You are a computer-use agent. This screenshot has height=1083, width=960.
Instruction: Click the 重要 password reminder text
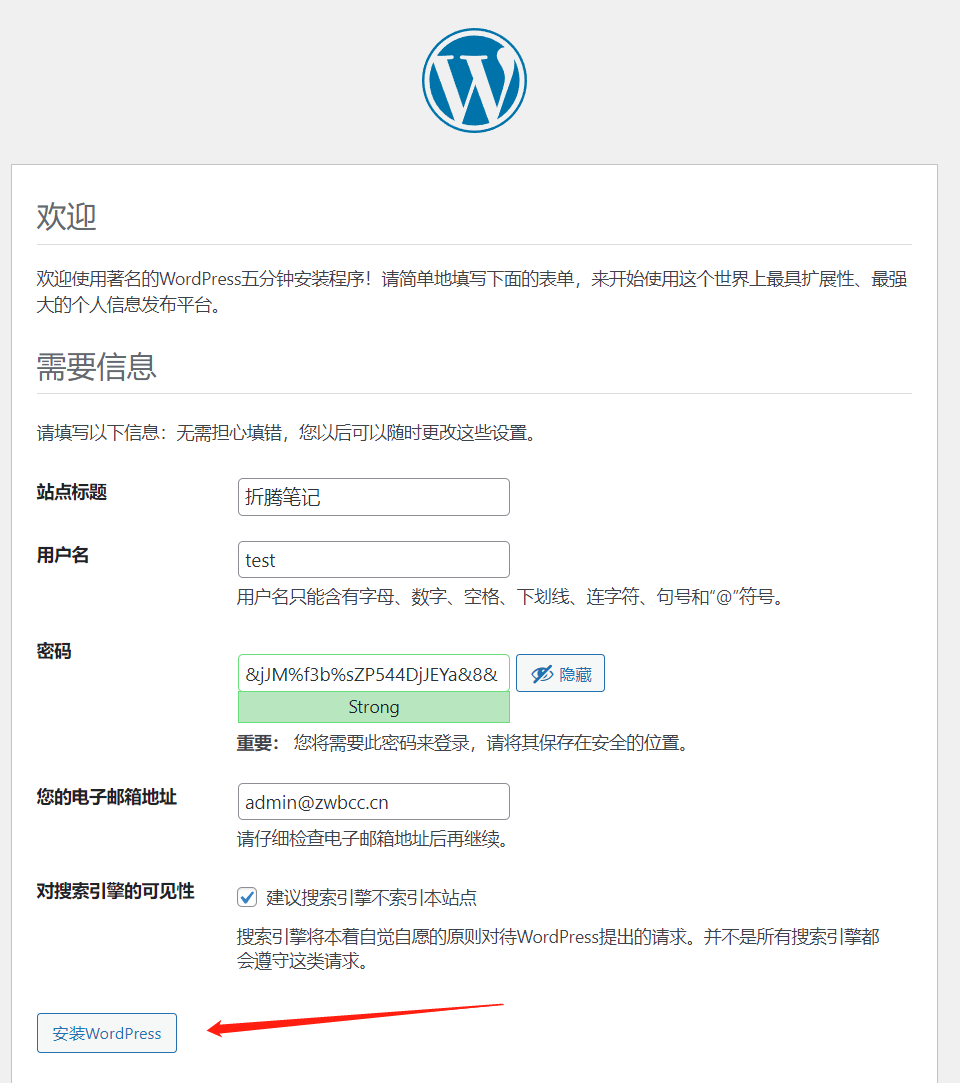pos(463,742)
